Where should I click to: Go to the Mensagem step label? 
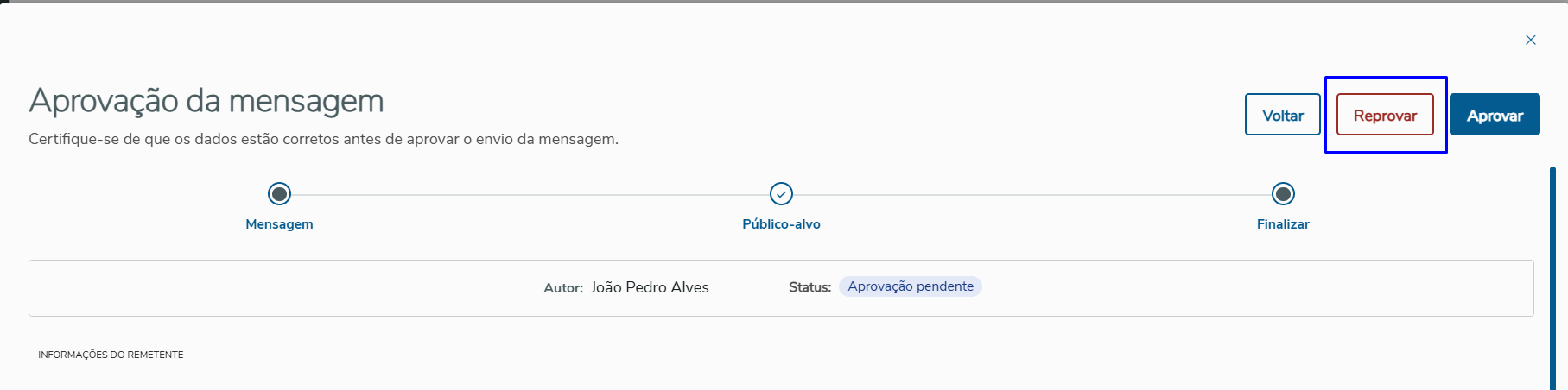pyautogui.click(x=279, y=224)
